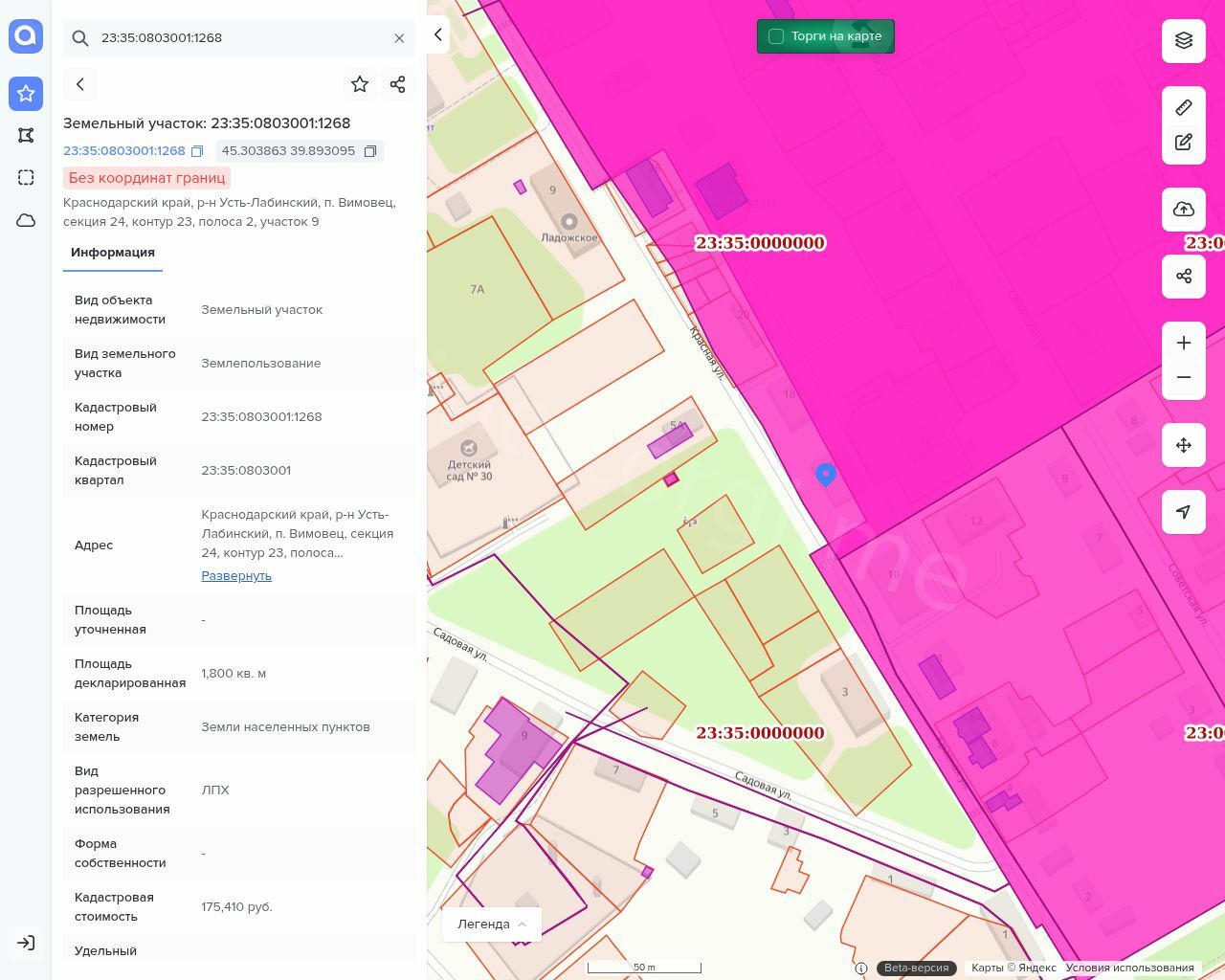Collapse the left information panel

coord(437,34)
